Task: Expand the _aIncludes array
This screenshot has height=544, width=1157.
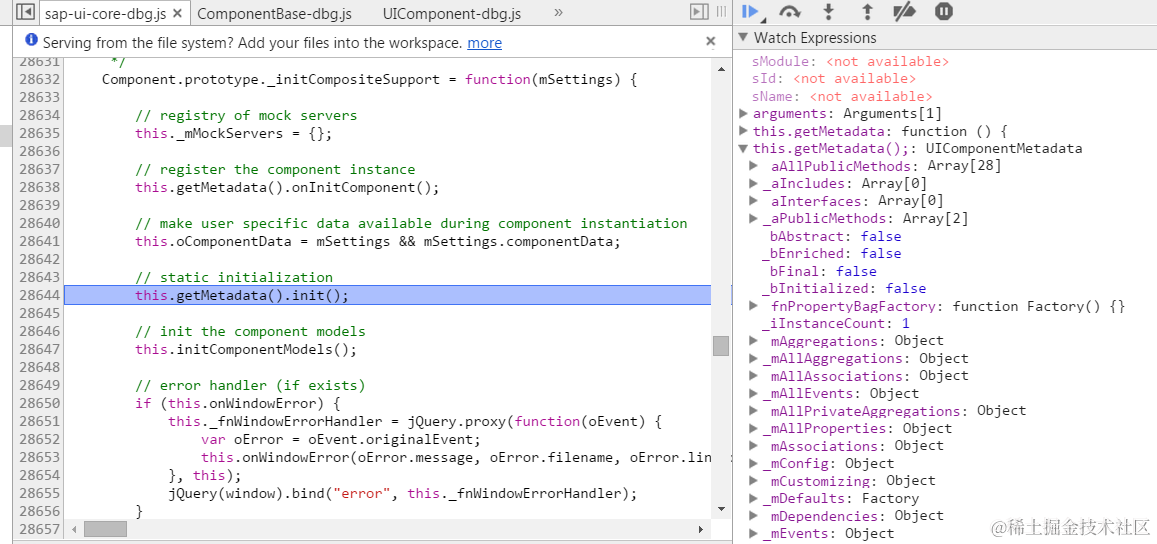Action: 753,183
